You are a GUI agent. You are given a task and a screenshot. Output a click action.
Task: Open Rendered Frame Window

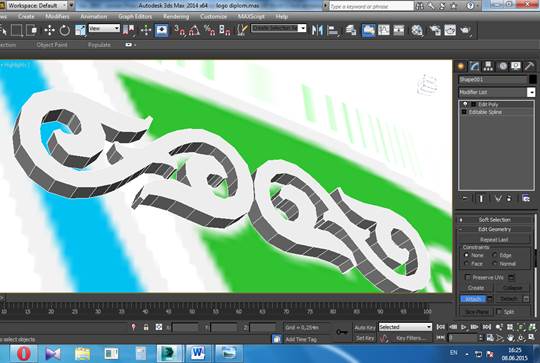point(450,30)
